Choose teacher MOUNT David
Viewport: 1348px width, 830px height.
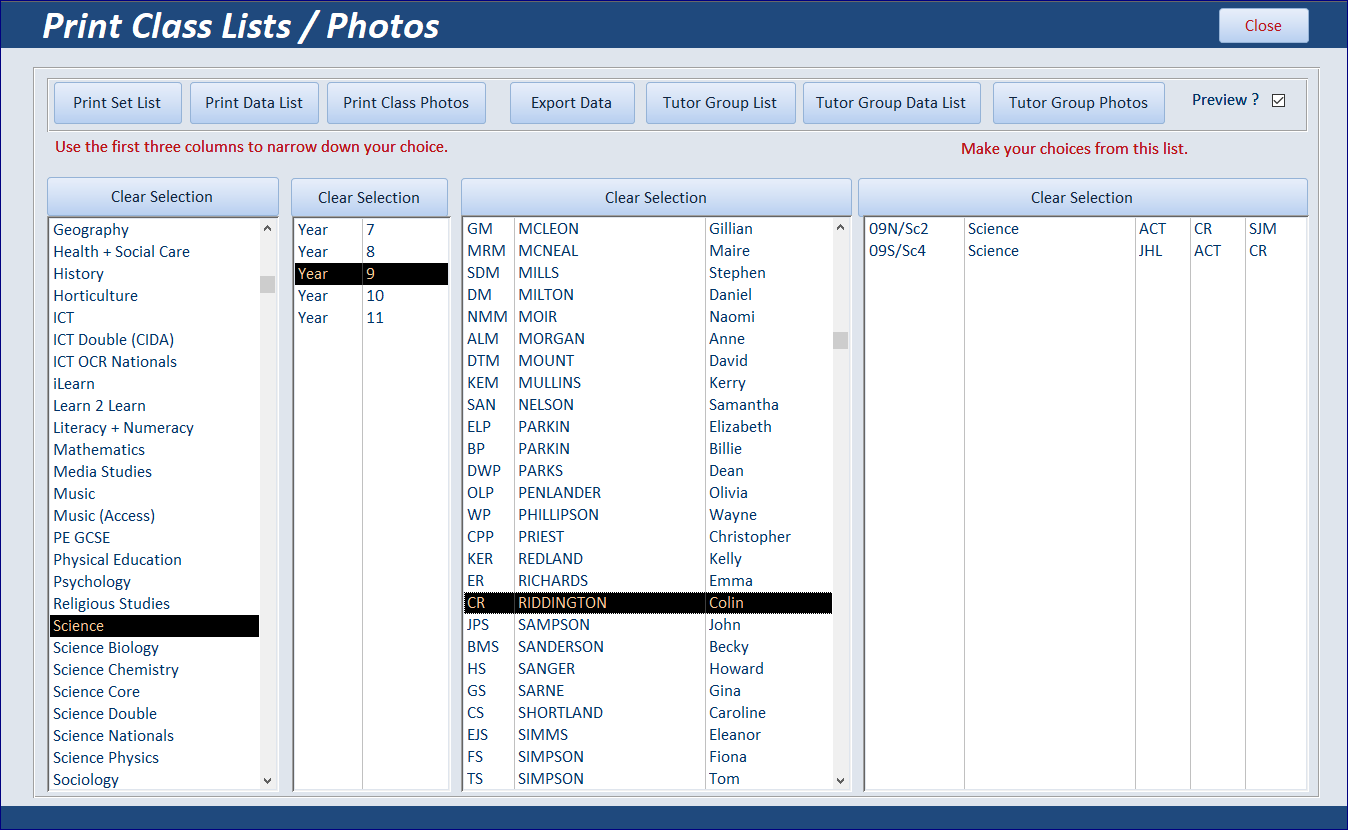(x=648, y=361)
